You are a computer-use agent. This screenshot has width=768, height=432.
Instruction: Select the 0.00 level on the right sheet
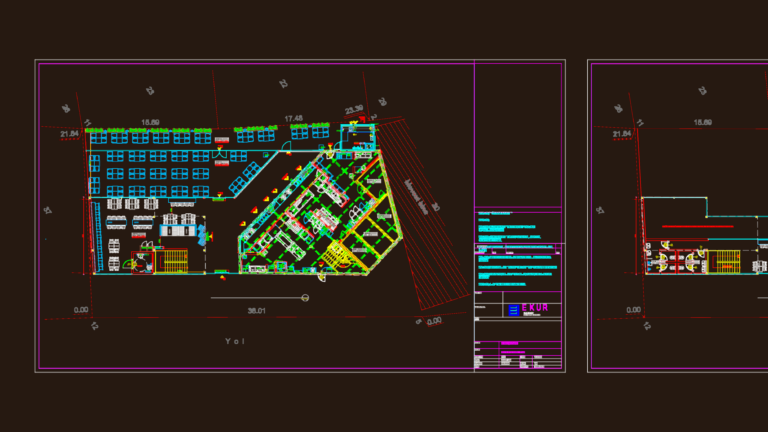pyautogui.click(x=633, y=310)
